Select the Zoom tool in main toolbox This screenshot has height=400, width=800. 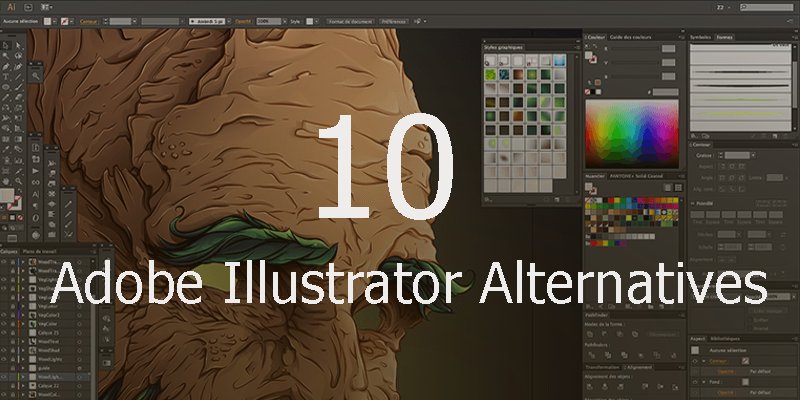click(18, 181)
